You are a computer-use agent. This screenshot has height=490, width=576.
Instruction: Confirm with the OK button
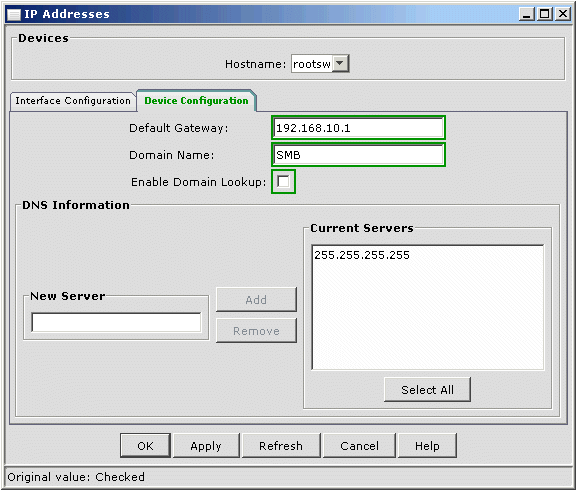145,446
